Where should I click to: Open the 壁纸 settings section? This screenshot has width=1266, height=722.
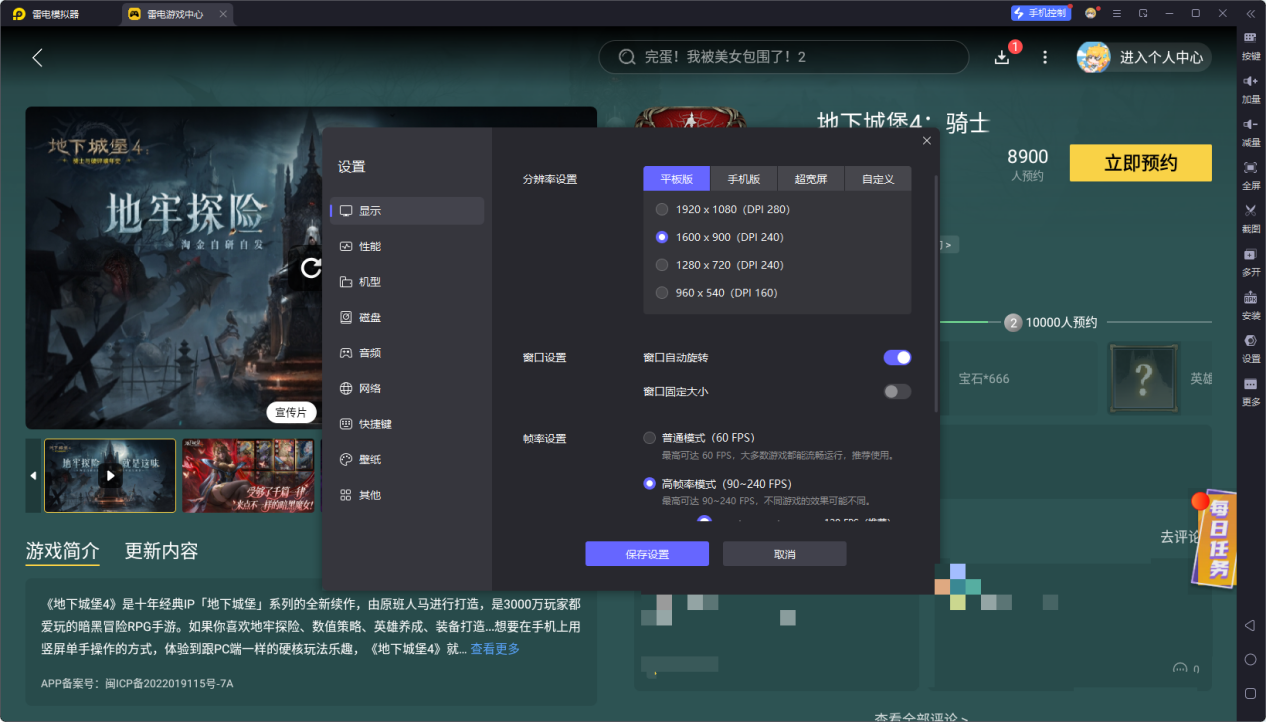(407, 459)
